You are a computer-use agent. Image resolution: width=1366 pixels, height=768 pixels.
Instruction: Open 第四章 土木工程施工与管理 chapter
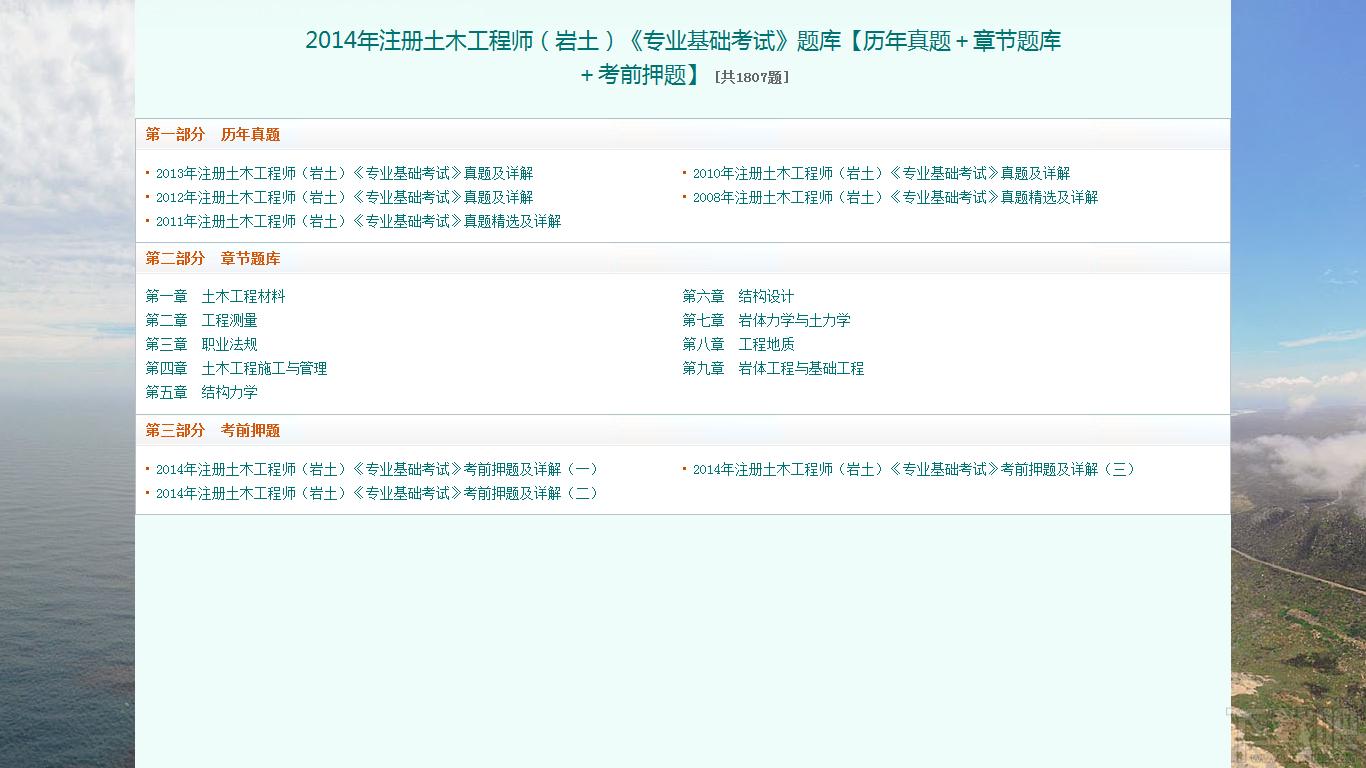coord(237,368)
